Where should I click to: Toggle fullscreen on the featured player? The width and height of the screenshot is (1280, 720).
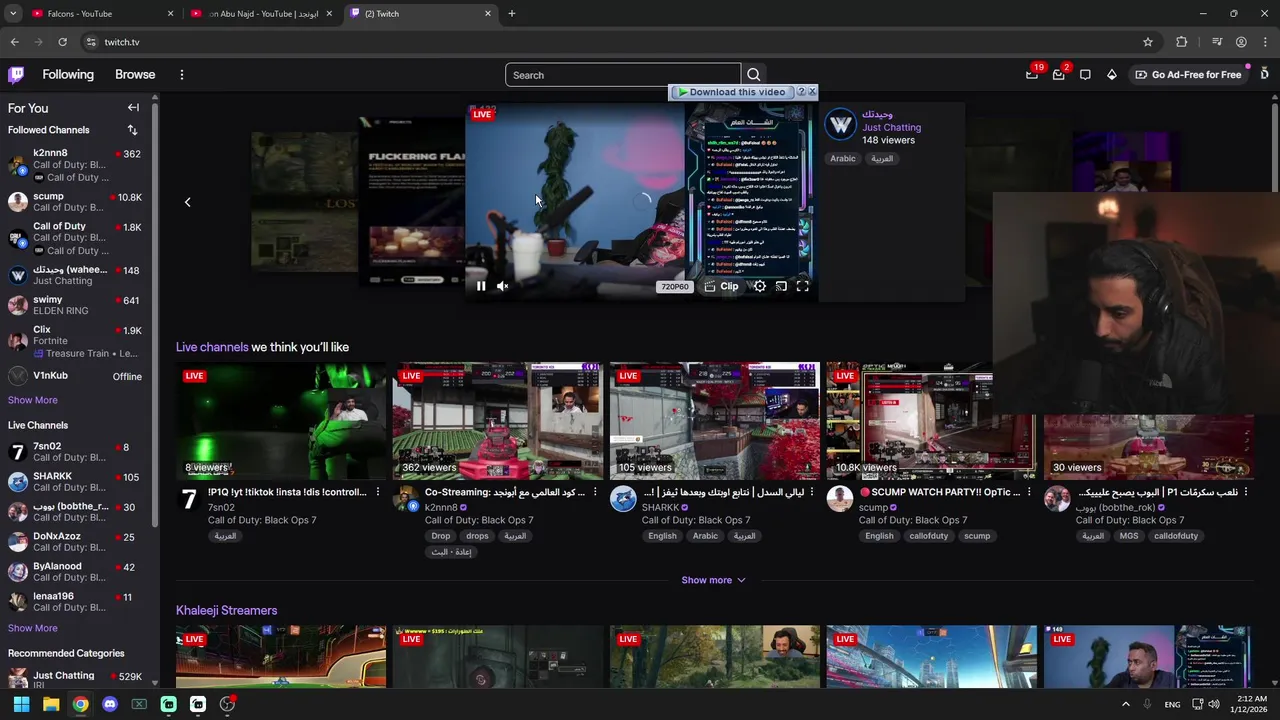(802, 287)
